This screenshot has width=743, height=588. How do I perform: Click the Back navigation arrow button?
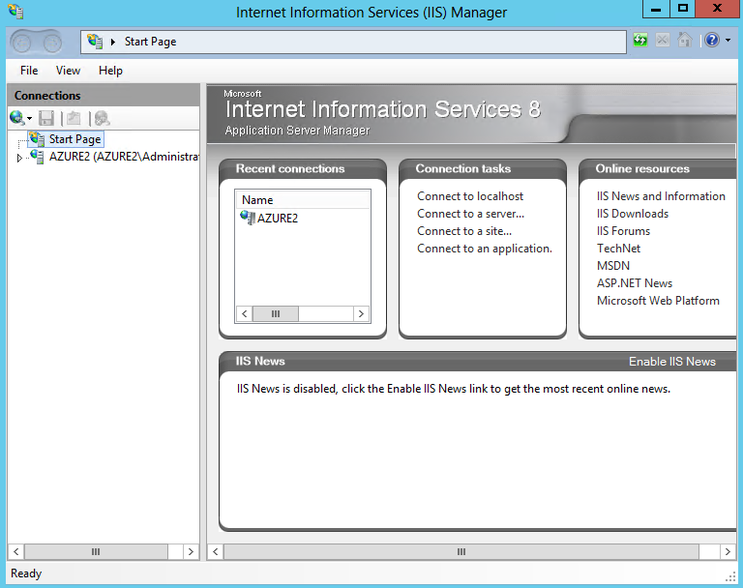click(x=22, y=43)
